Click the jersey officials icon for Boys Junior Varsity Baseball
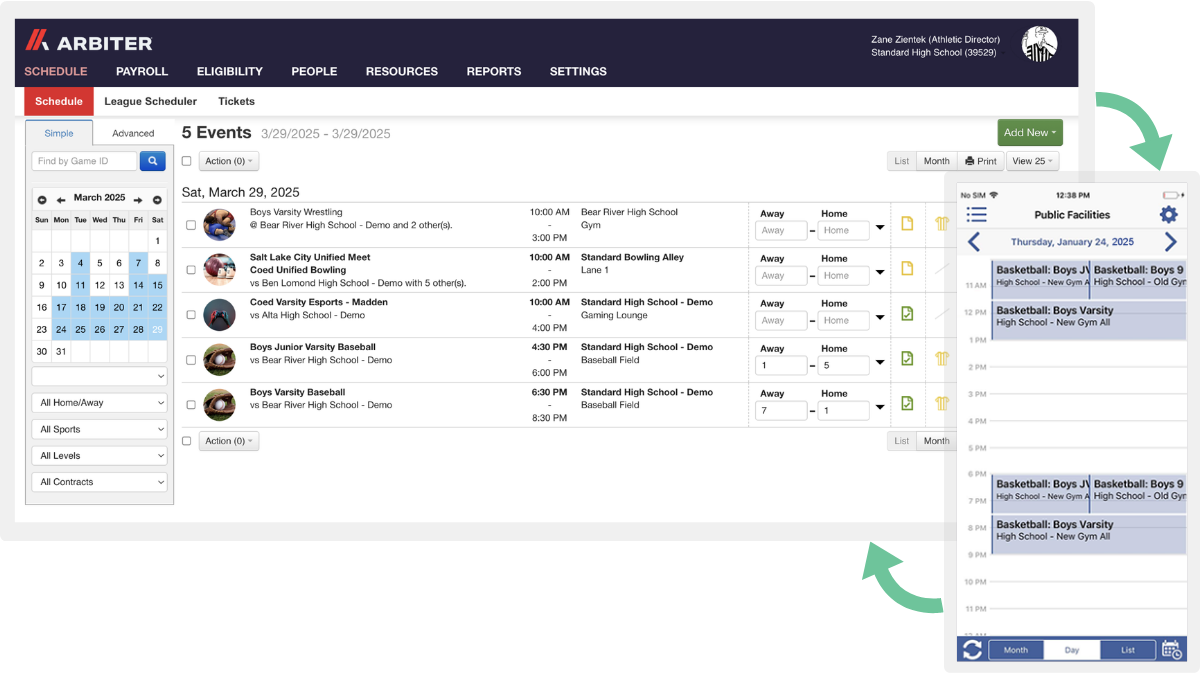The image size is (1200, 675). tap(941, 359)
